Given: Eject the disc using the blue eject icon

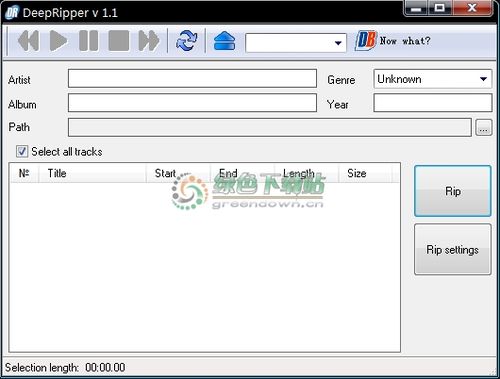Looking at the screenshot, I should [x=224, y=41].
